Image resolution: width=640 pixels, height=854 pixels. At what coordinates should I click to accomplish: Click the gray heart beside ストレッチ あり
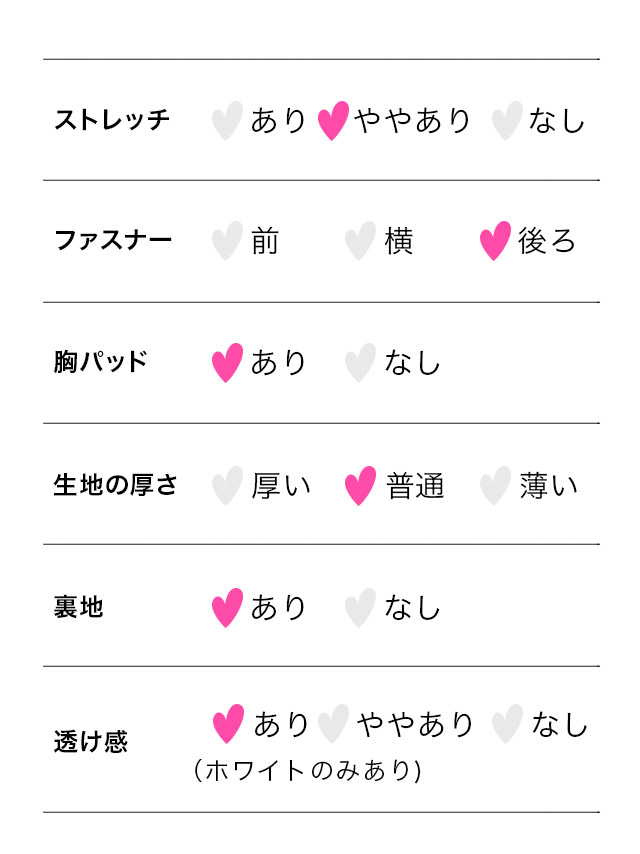coord(228,121)
